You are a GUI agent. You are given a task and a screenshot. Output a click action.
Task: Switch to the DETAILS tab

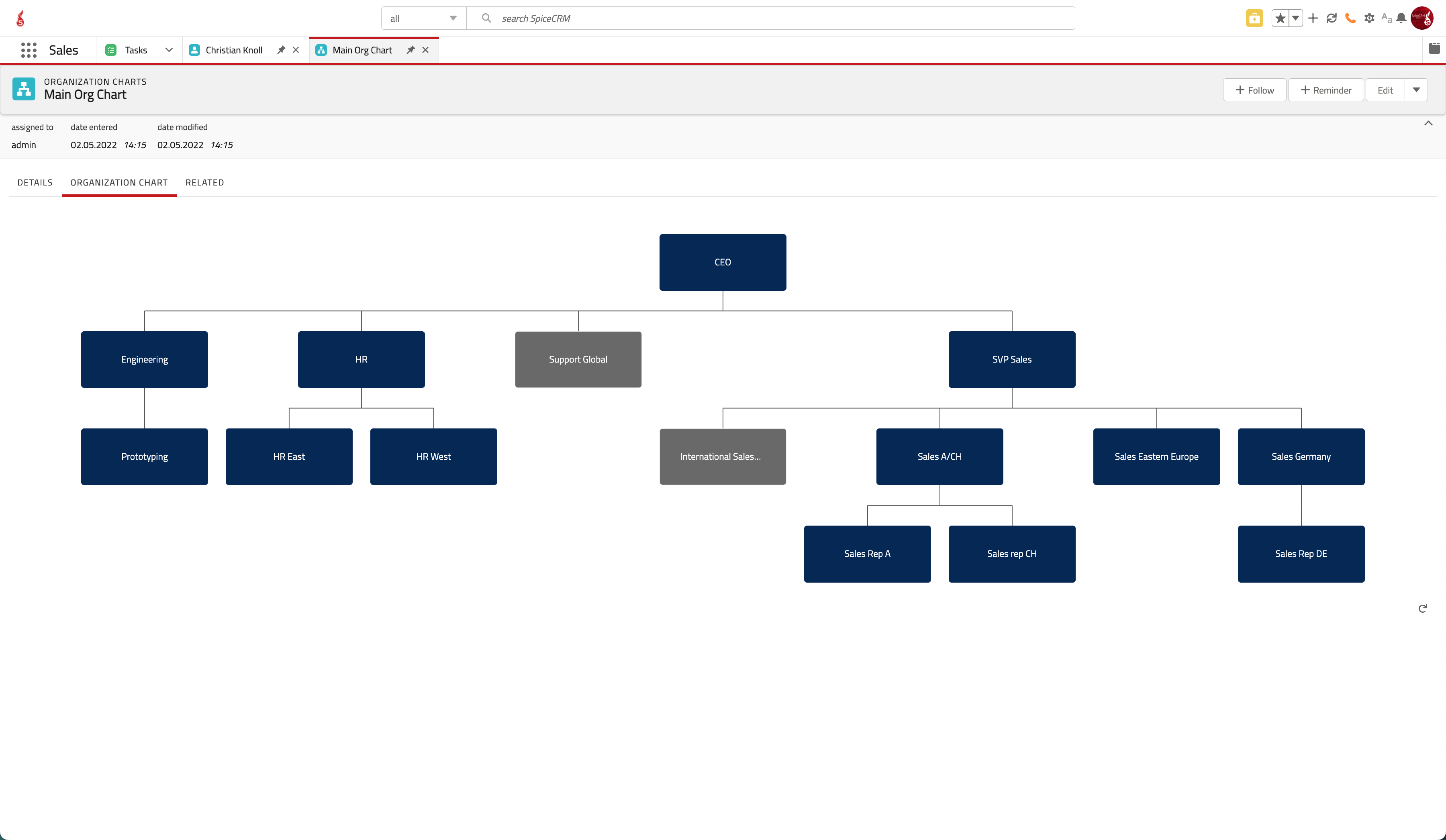(35, 182)
